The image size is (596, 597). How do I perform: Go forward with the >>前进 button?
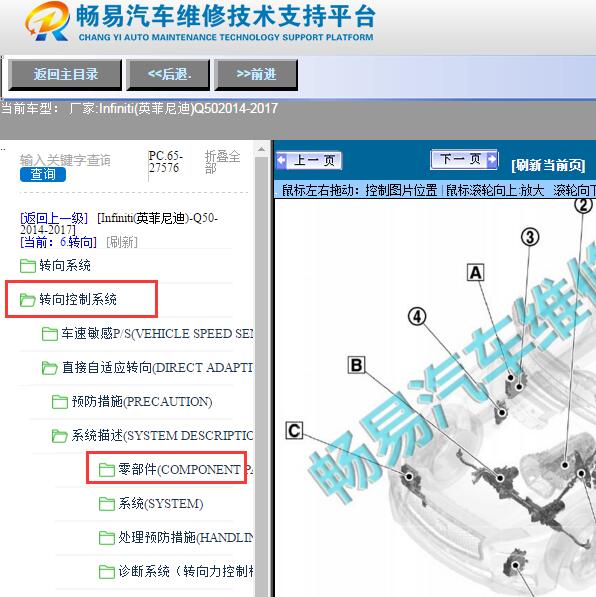point(256,75)
